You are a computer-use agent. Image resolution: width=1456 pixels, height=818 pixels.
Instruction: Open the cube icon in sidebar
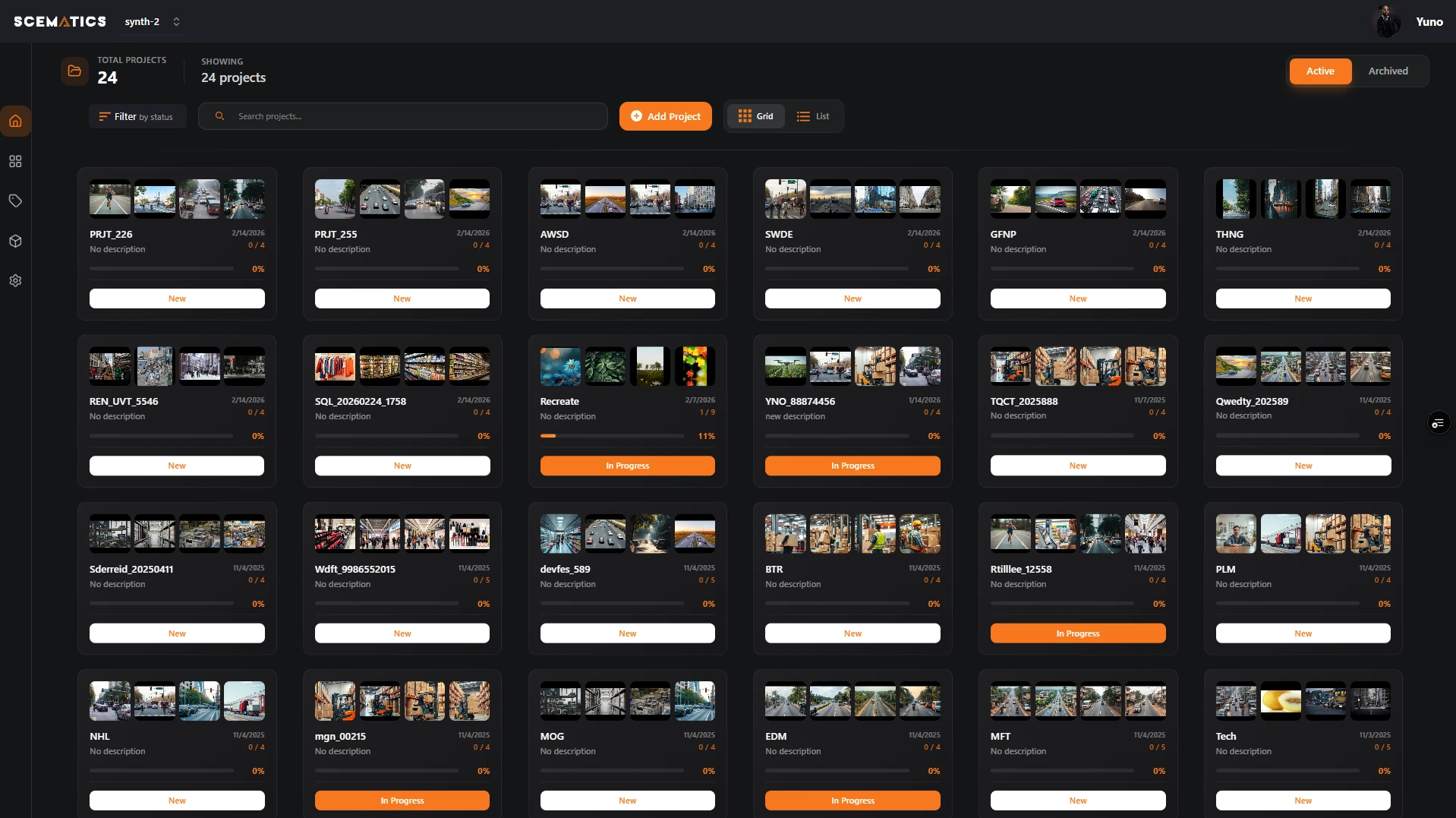click(15, 242)
